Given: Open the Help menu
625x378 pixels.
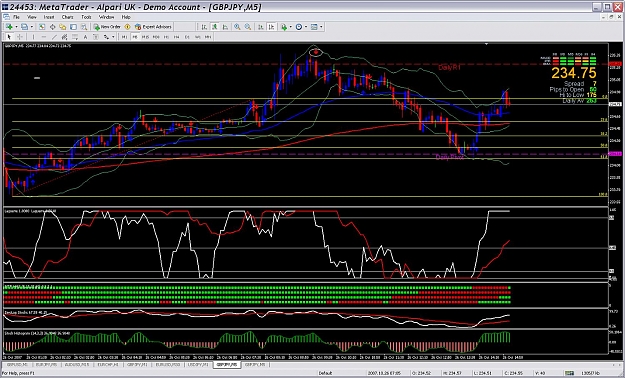Looking at the screenshot, I should coord(126,17).
